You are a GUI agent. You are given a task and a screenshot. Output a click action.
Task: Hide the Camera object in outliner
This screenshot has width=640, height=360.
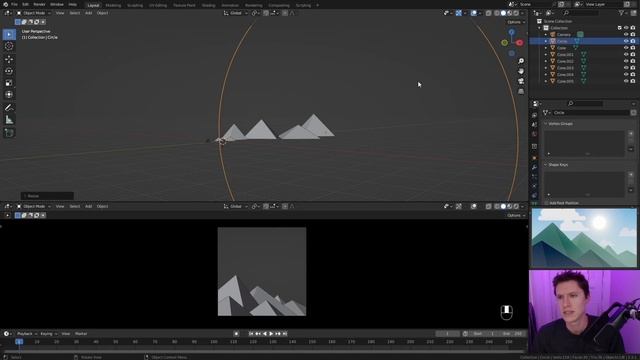[626, 35]
